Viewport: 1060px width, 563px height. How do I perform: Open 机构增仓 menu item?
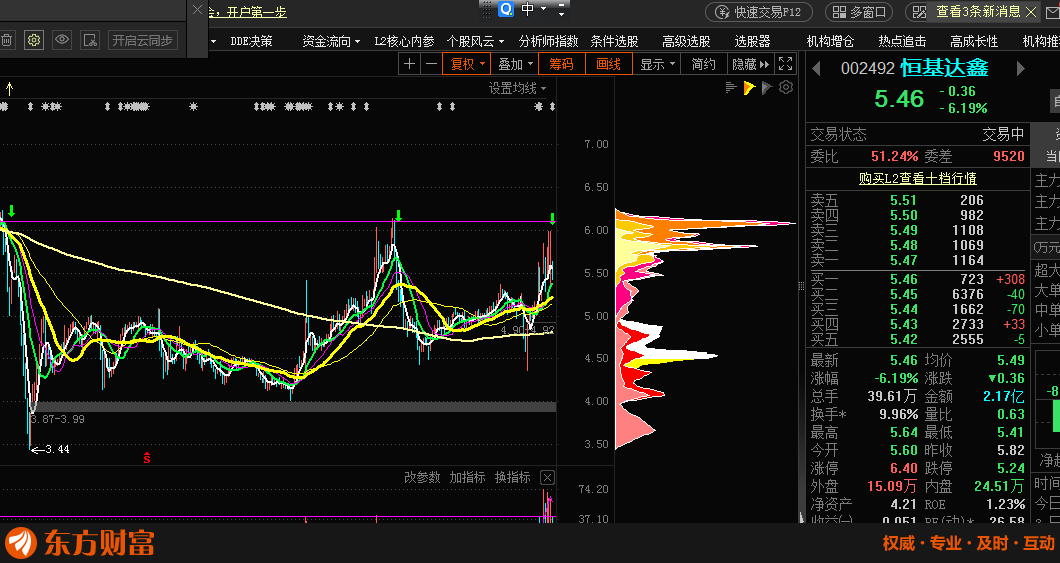(830, 41)
